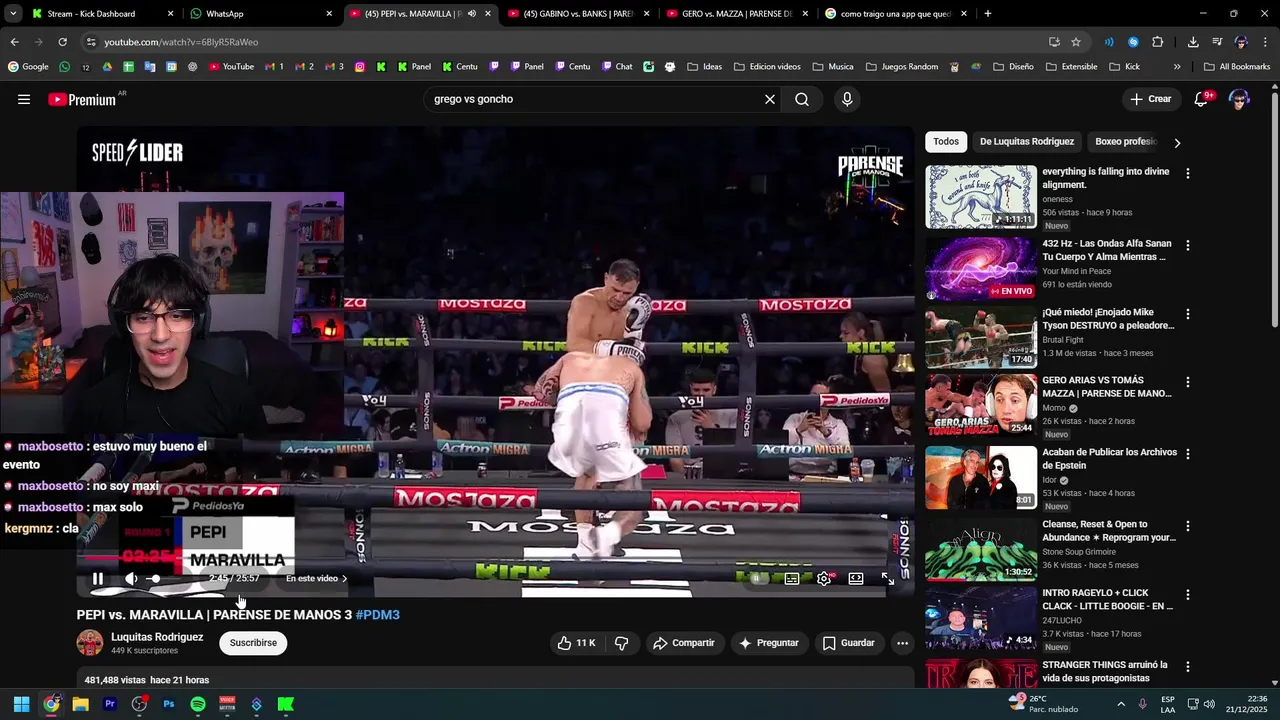This screenshot has width=1280, height=720.
Task: Open YouTube notifications bell
Action: click(x=1202, y=99)
